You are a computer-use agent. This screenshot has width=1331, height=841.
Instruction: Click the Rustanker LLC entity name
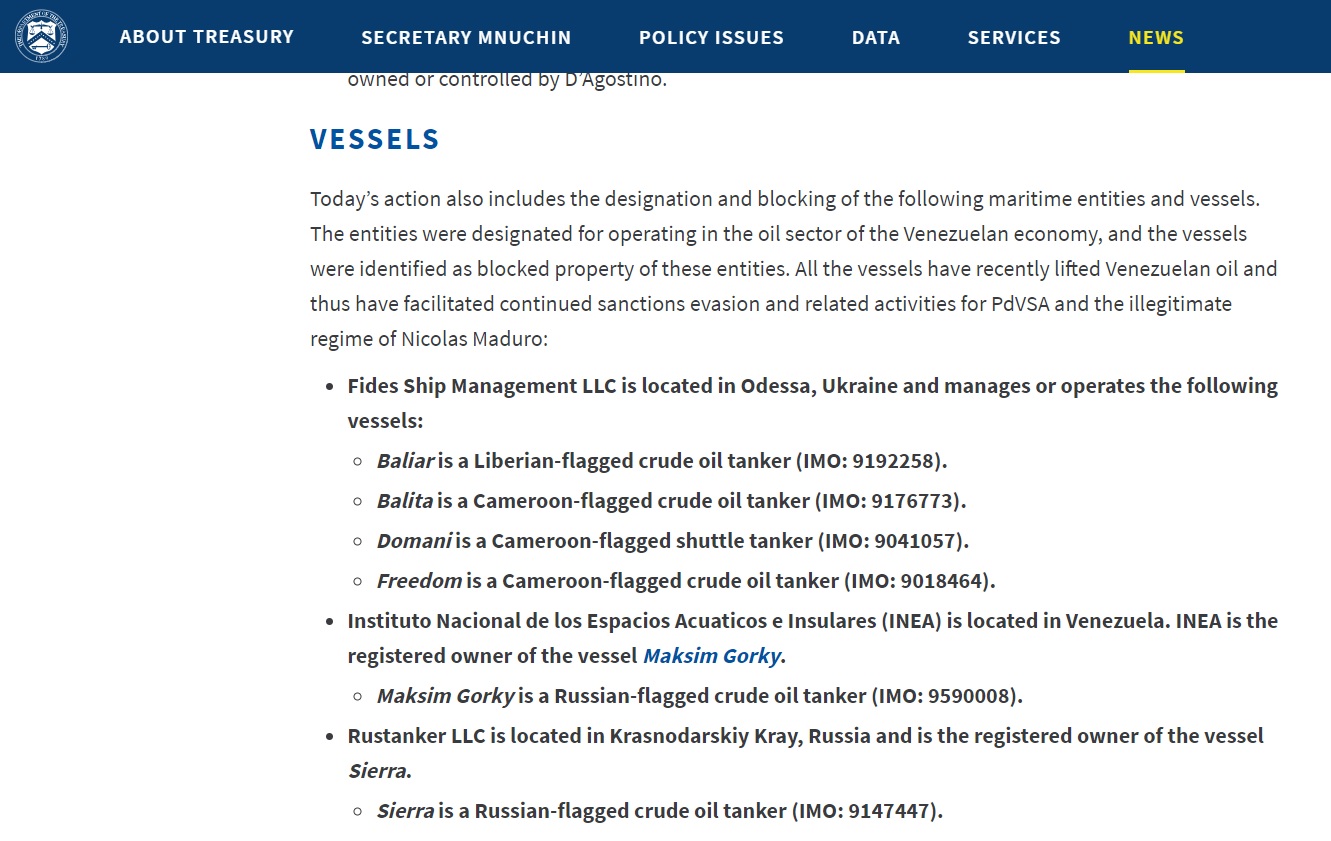click(x=416, y=736)
